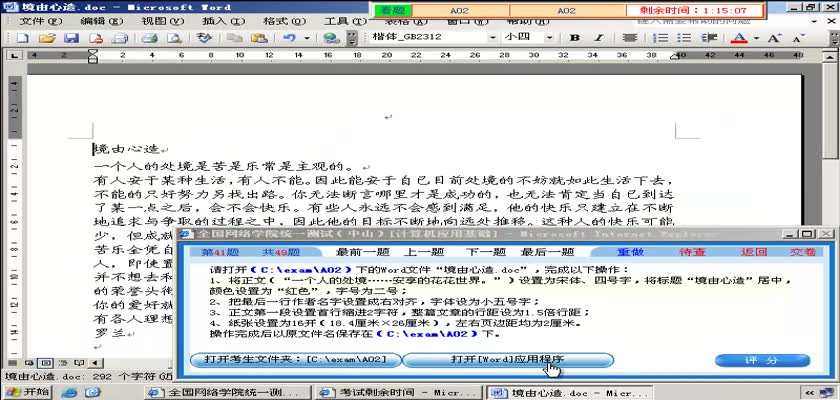
Task: Go to 下一题 in exam window
Action: pyautogui.click(x=485, y=252)
